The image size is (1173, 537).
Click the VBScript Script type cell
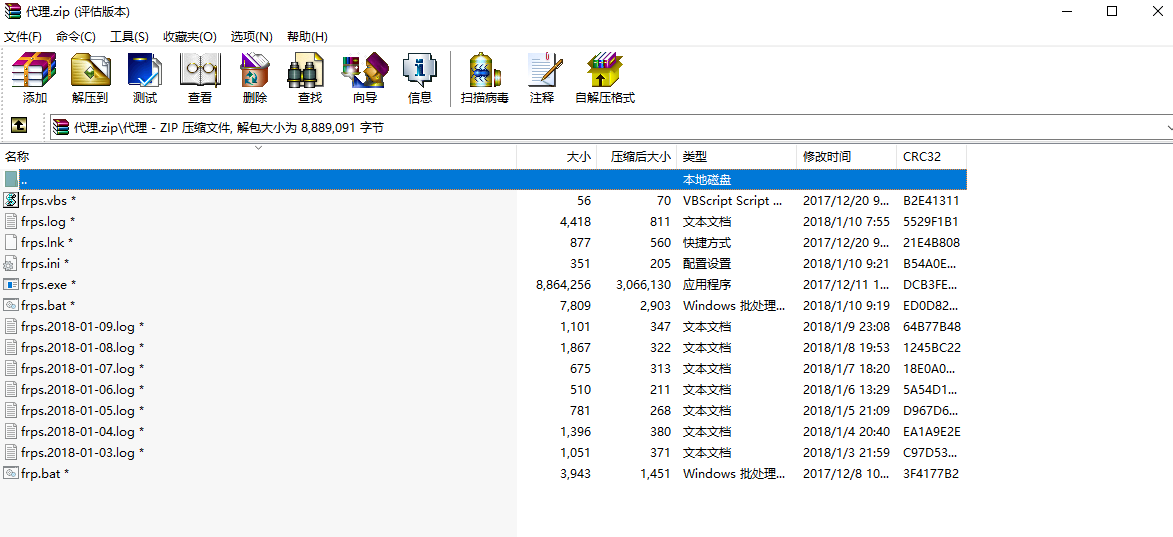[732, 201]
